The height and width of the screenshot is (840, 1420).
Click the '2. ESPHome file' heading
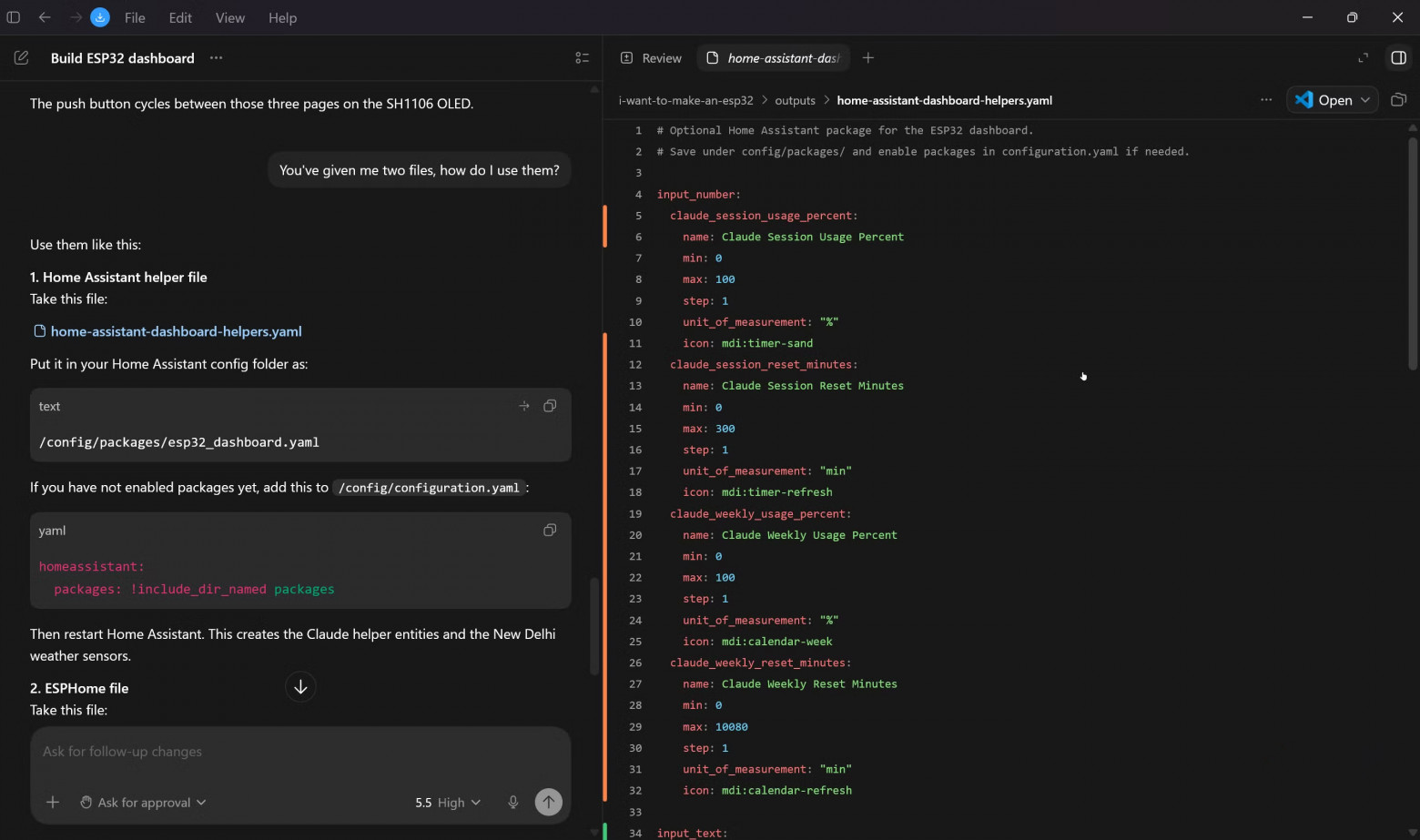pos(79,688)
